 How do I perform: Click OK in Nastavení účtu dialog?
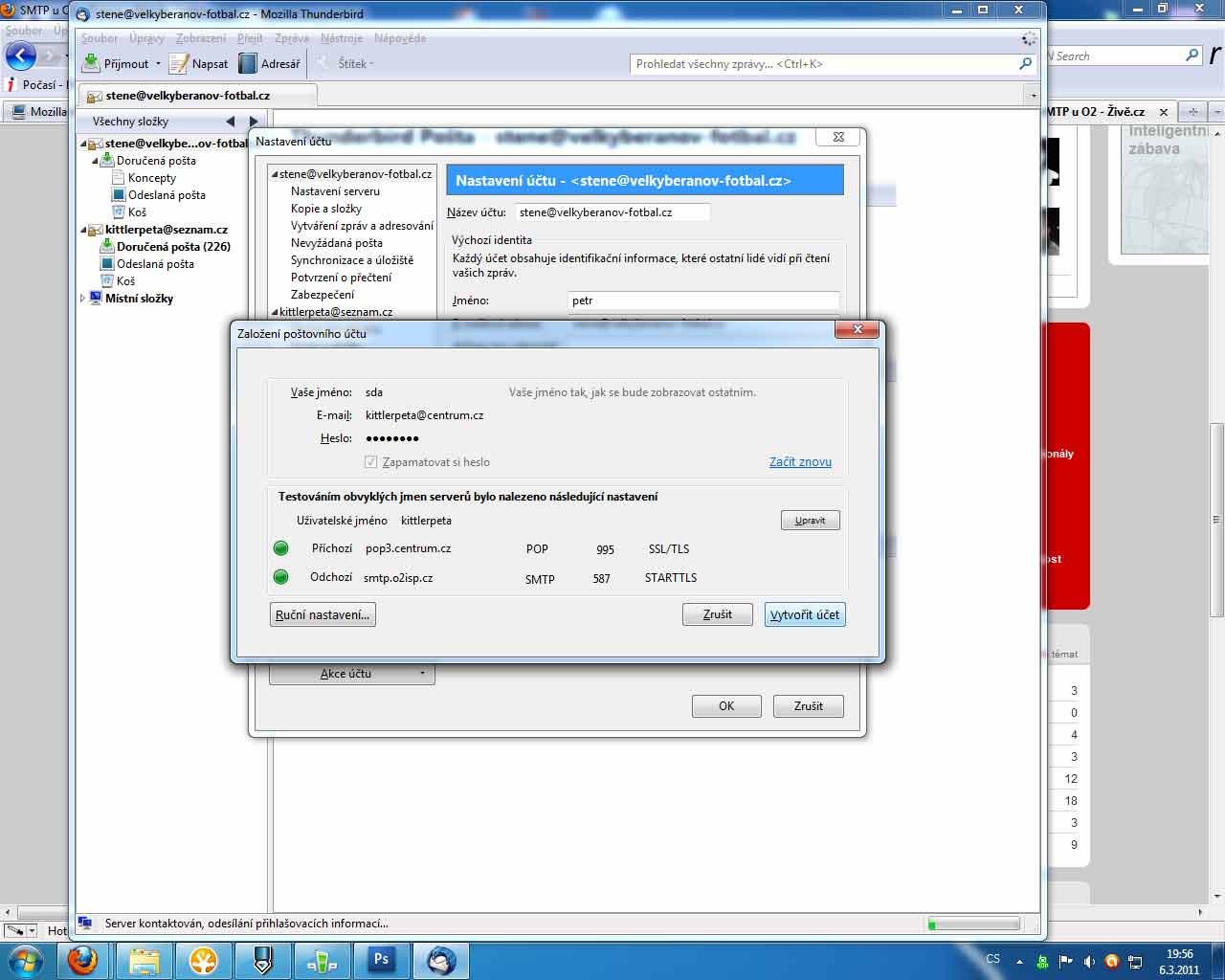(x=726, y=706)
